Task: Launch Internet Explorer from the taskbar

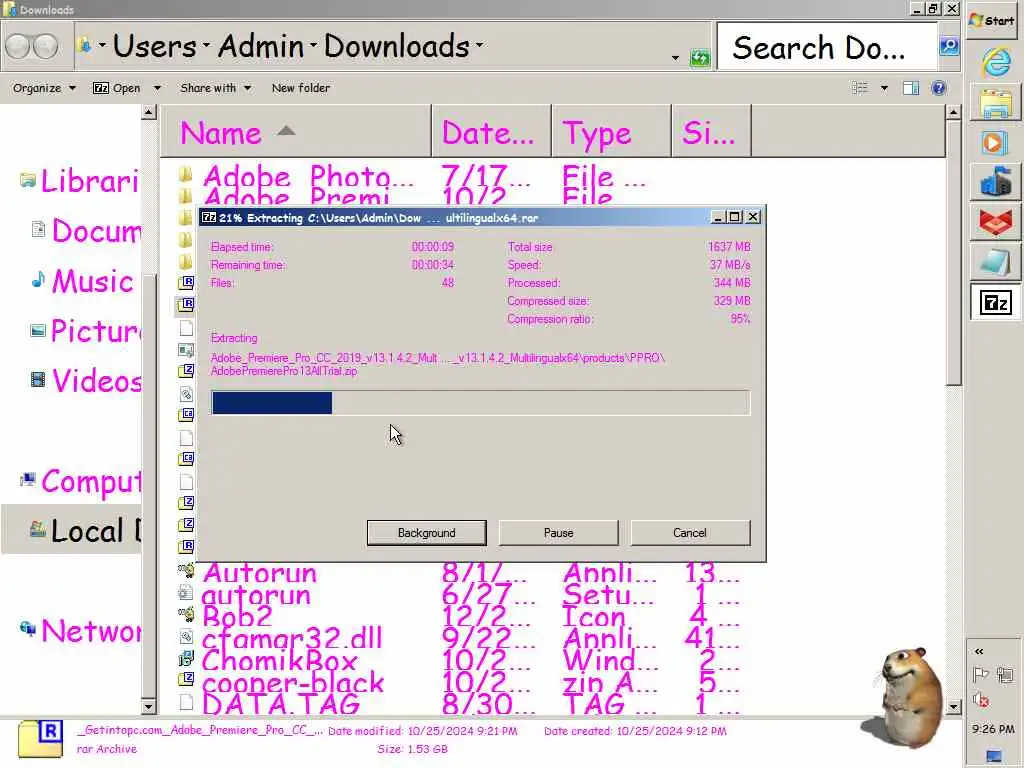Action: coord(996,63)
